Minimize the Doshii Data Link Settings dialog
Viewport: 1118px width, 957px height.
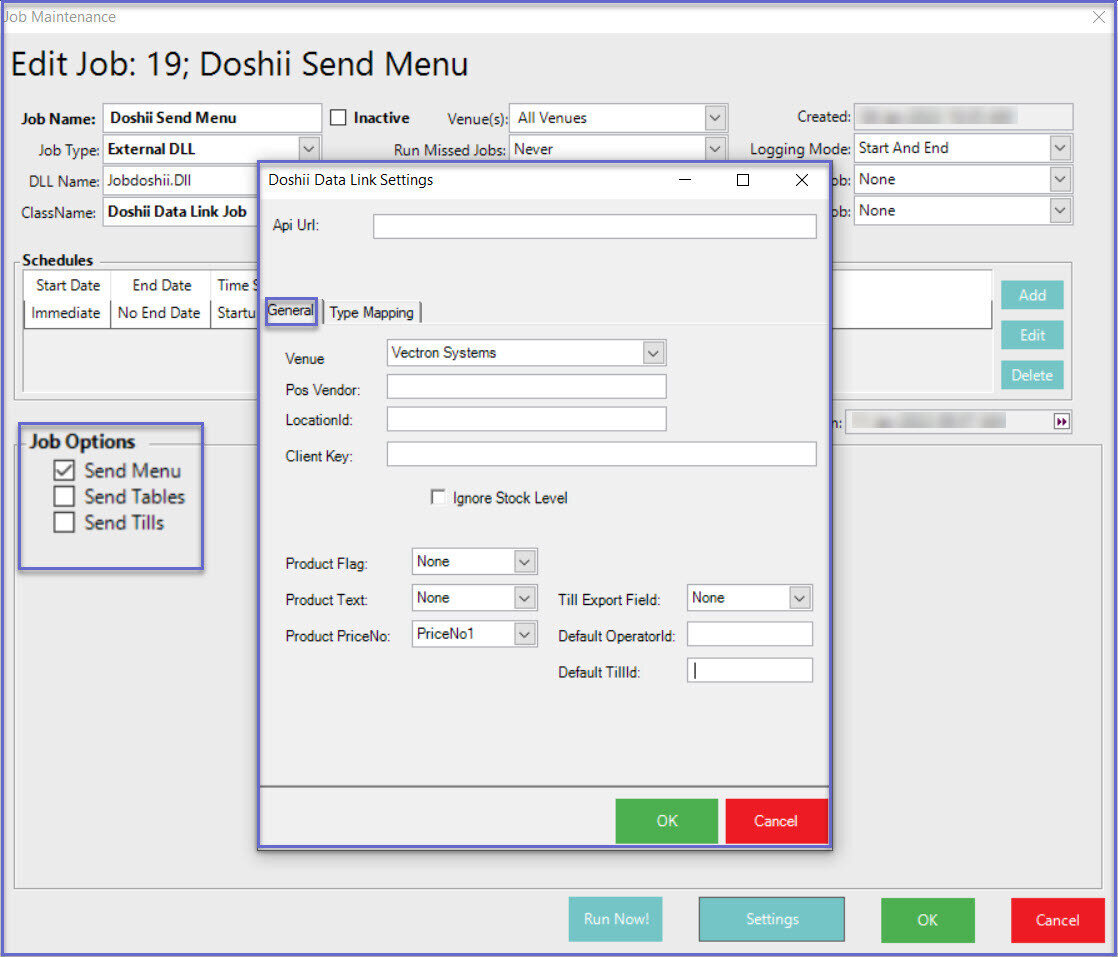684,180
